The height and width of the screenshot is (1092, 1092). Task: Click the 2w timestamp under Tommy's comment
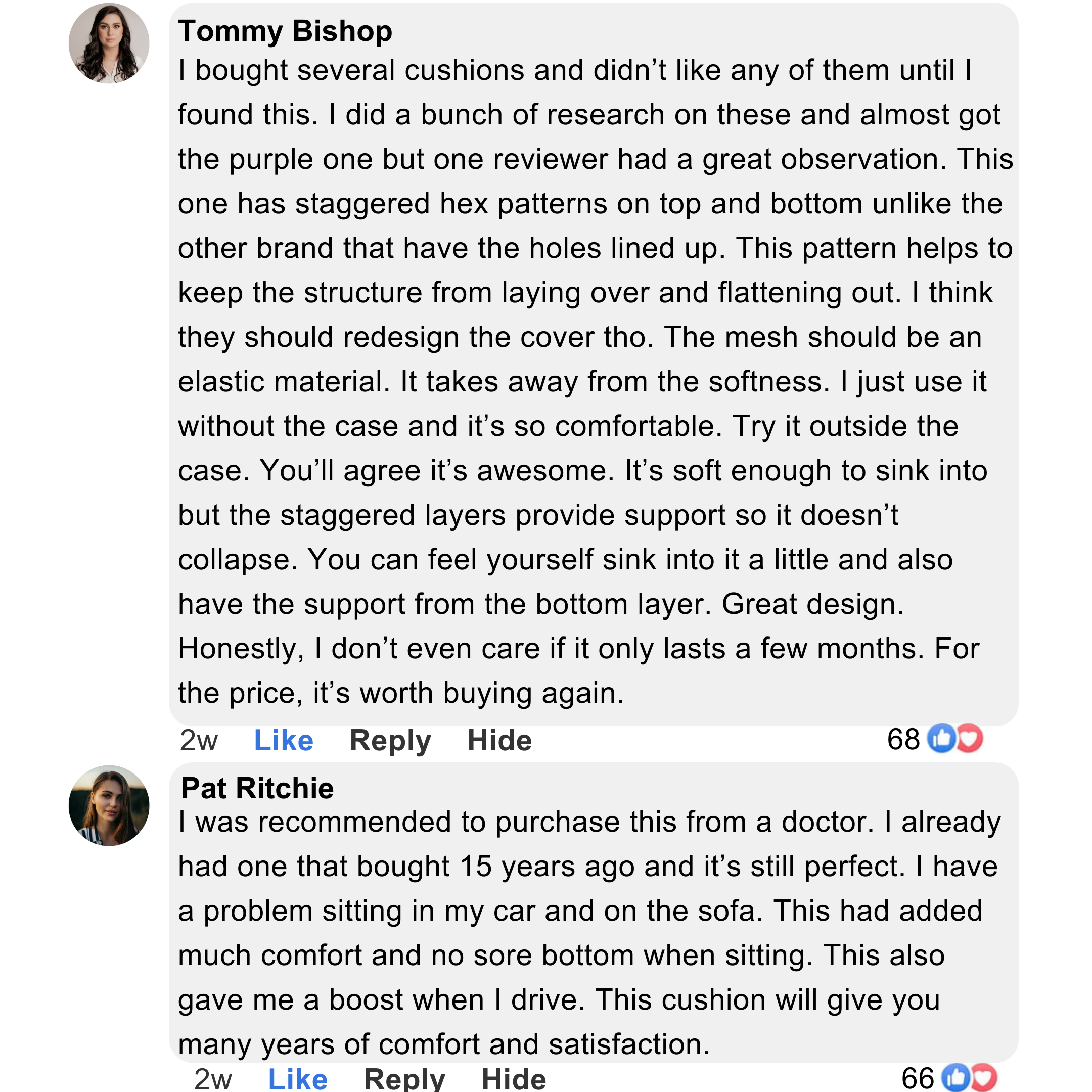198,740
